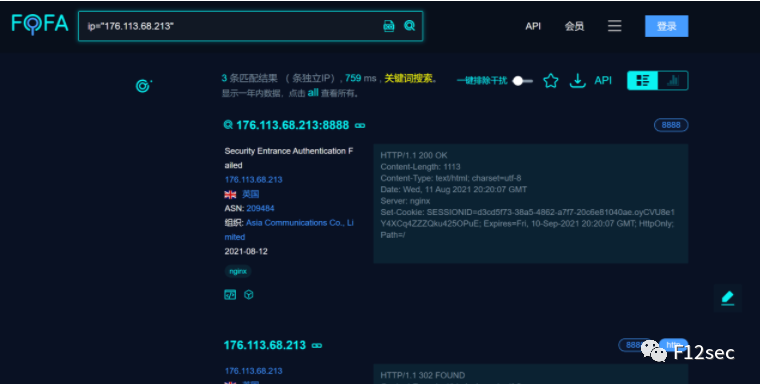
Task: Open the hamburger menu
Action: [615, 26]
